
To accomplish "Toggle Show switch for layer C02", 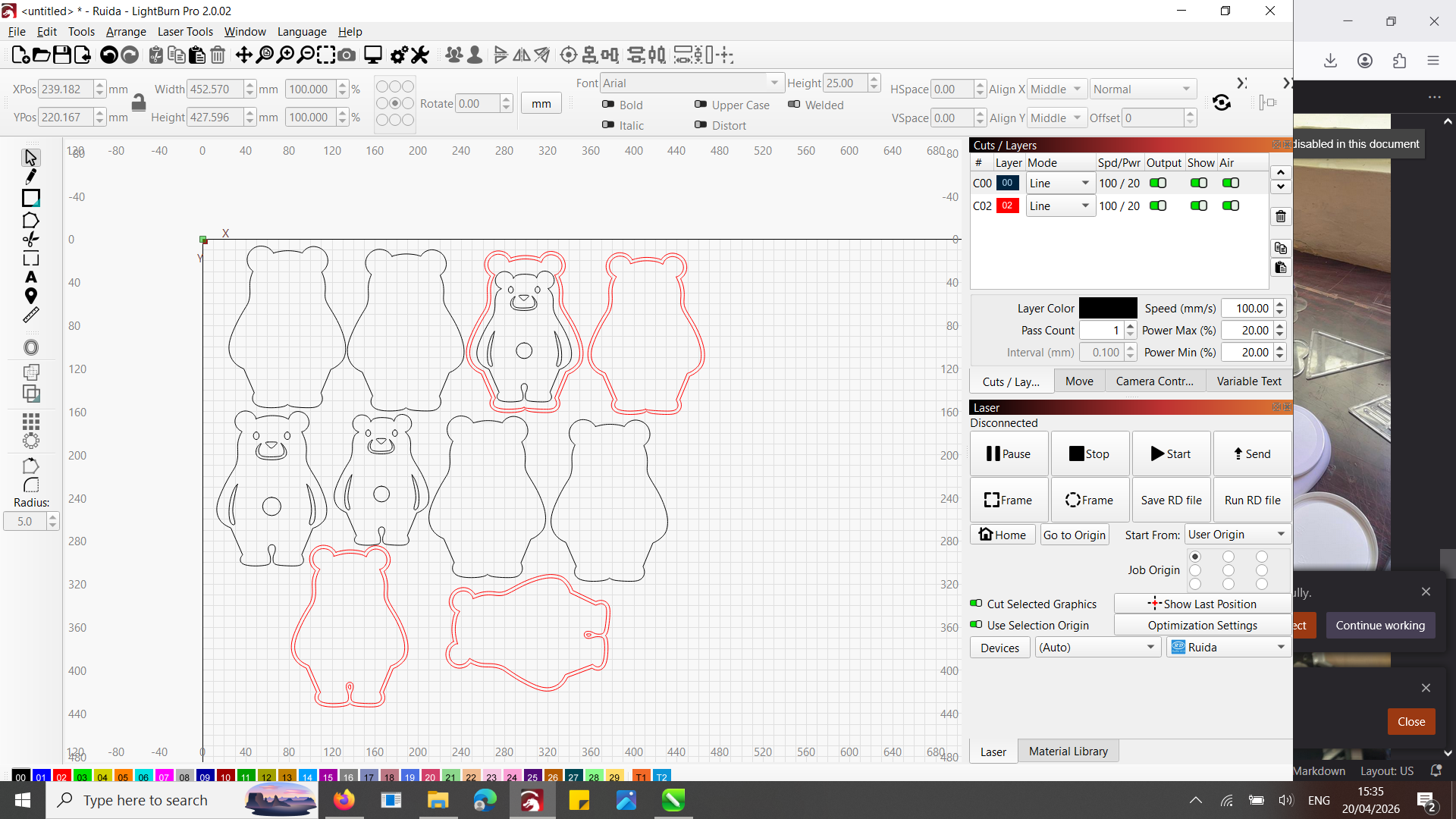I will 1198,206.
